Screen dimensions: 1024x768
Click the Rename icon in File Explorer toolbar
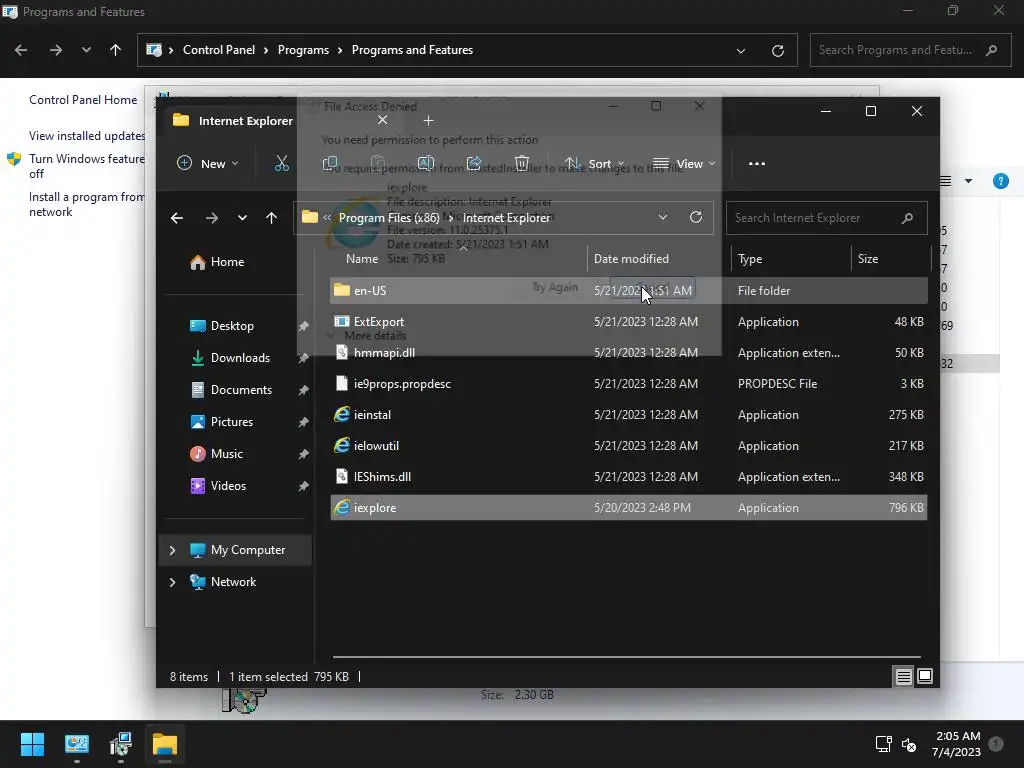coord(426,163)
